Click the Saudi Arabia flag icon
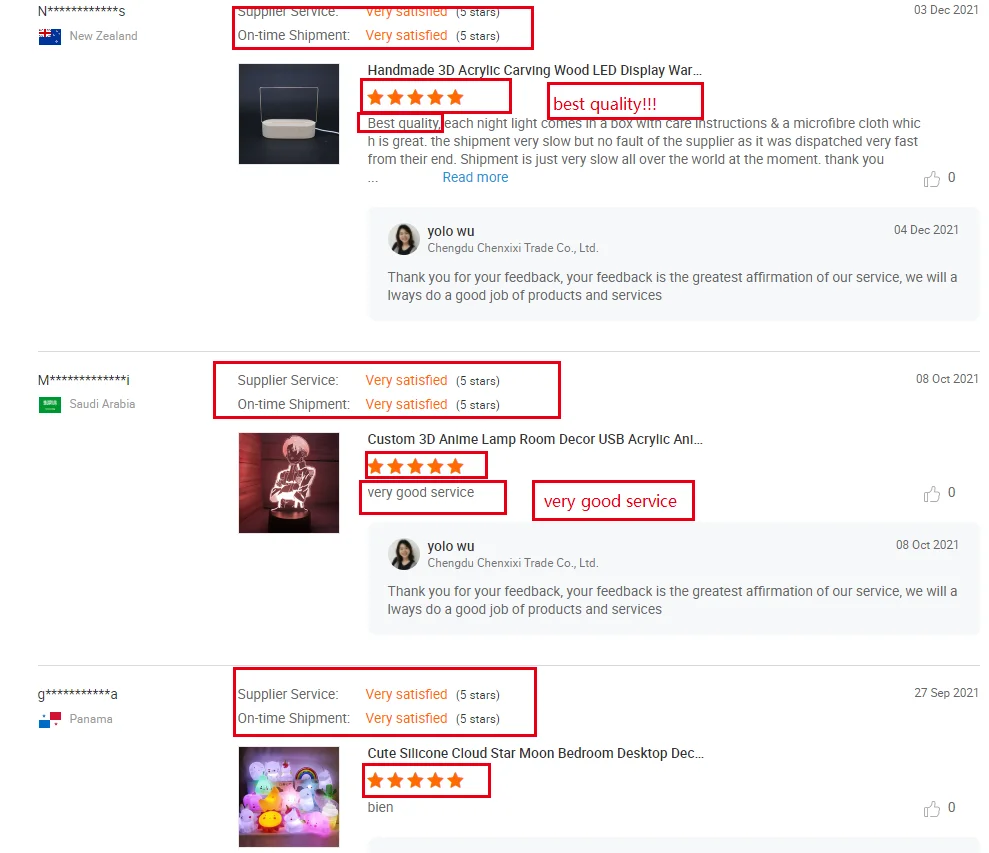 coord(50,404)
